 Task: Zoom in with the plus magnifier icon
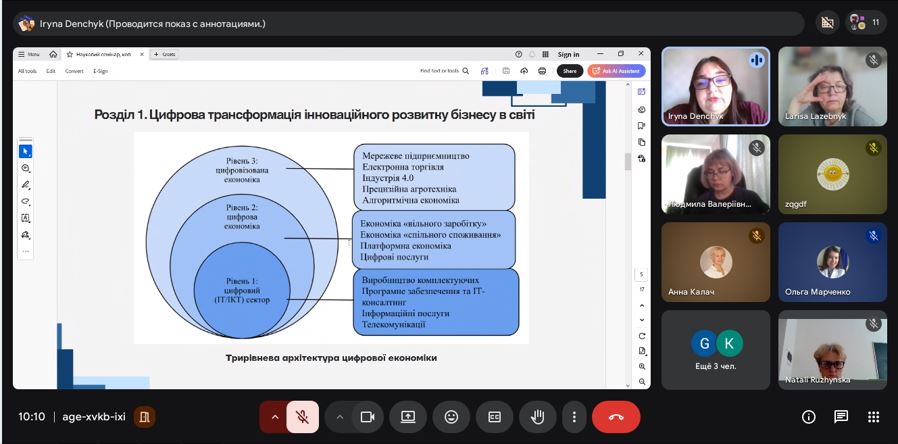(641, 367)
